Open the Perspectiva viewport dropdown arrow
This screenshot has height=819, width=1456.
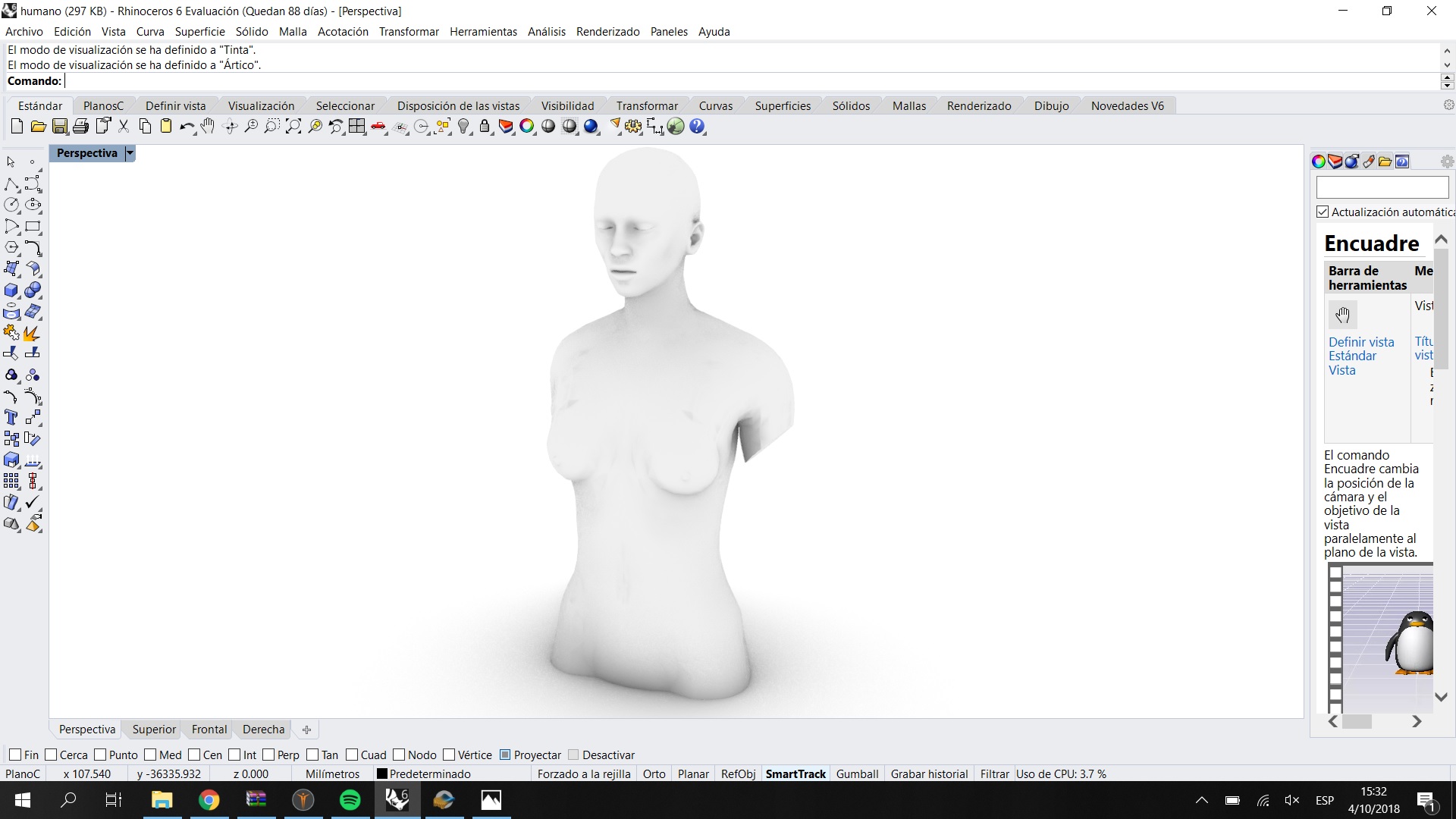pos(130,153)
